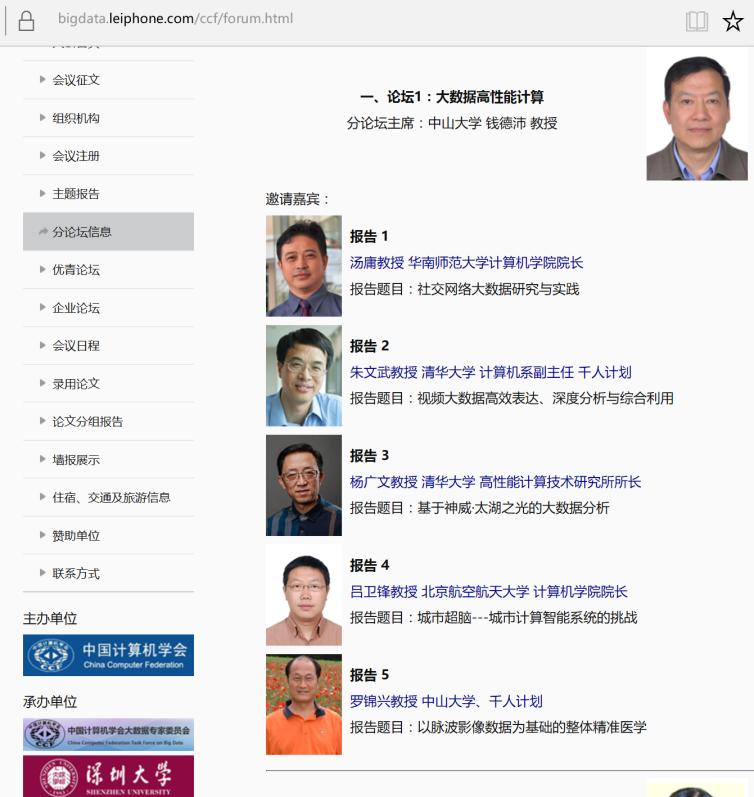Click the 主办单位 section label
The image size is (754, 797).
coord(50,619)
